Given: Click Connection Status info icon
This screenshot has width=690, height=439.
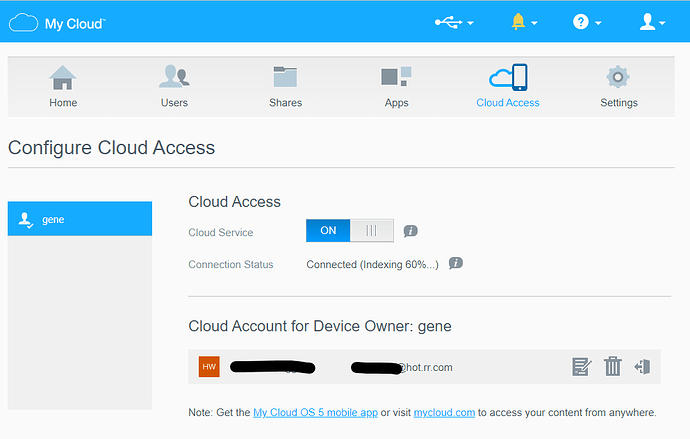Looking at the screenshot, I should tap(456, 264).
